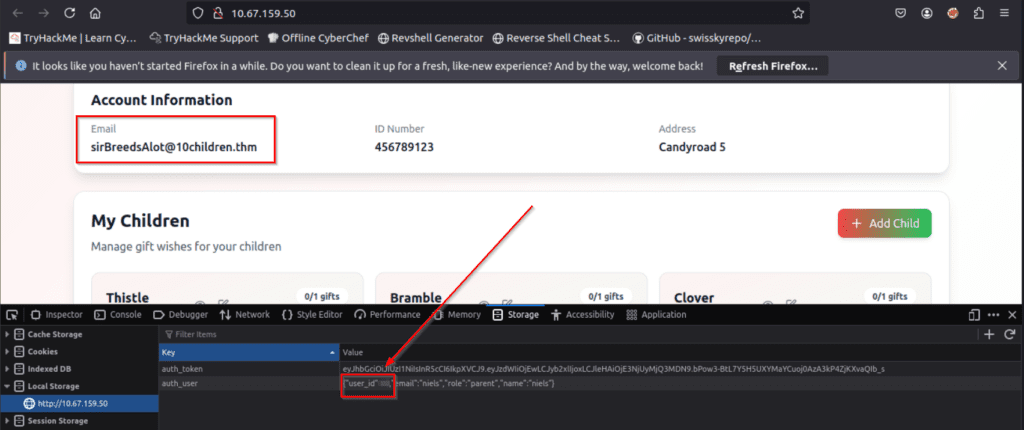Image resolution: width=1024 pixels, height=430 pixels.
Task: Add a new storage item with plus icon
Action: 989,334
